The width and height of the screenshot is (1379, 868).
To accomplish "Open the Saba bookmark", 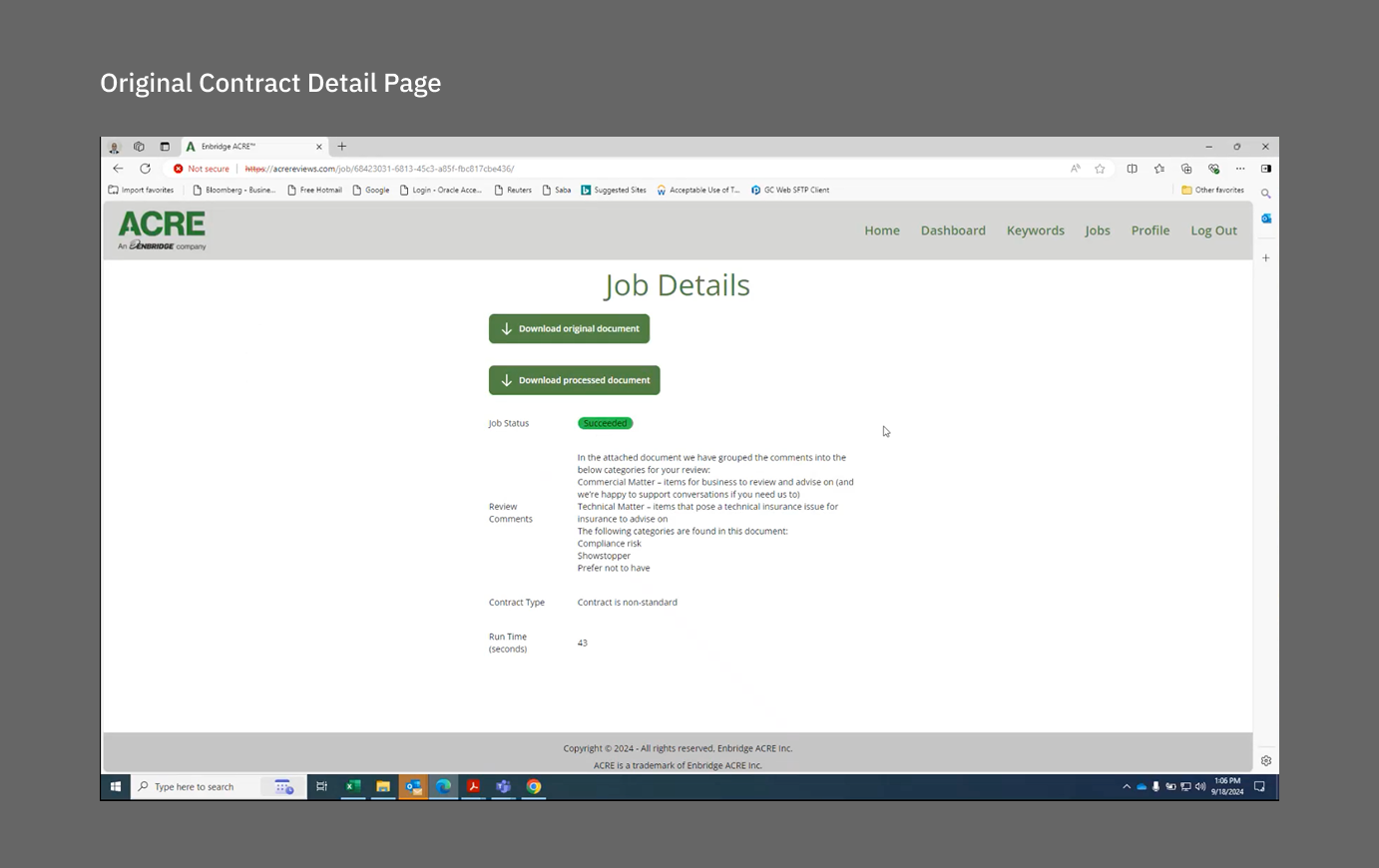I will [x=557, y=190].
